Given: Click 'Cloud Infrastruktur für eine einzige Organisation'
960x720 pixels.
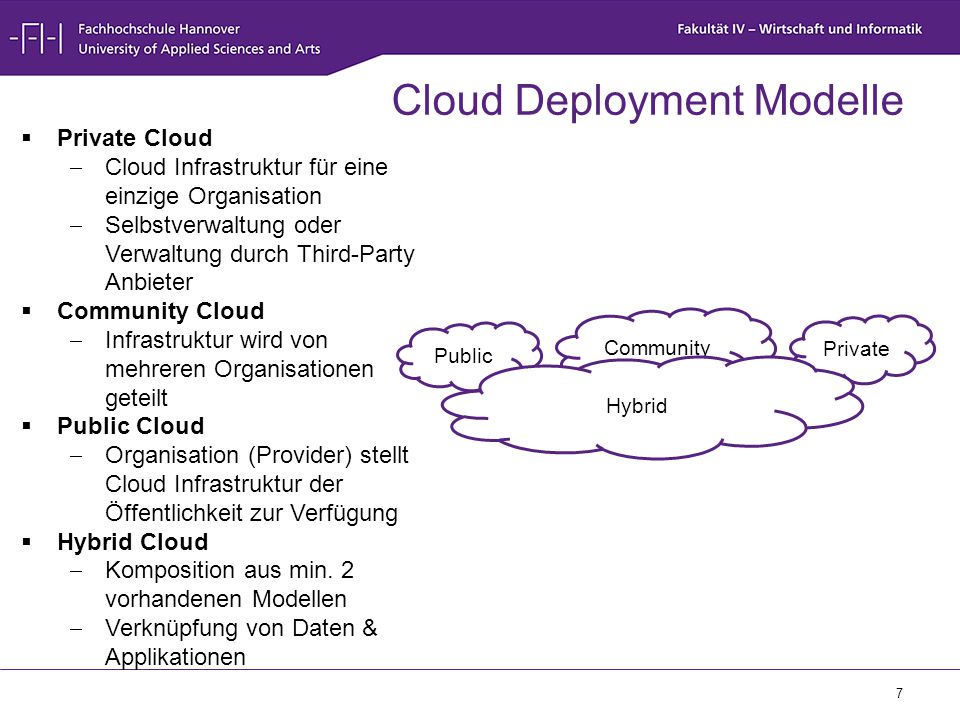Looking at the screenshot, I should pos(246,181).
